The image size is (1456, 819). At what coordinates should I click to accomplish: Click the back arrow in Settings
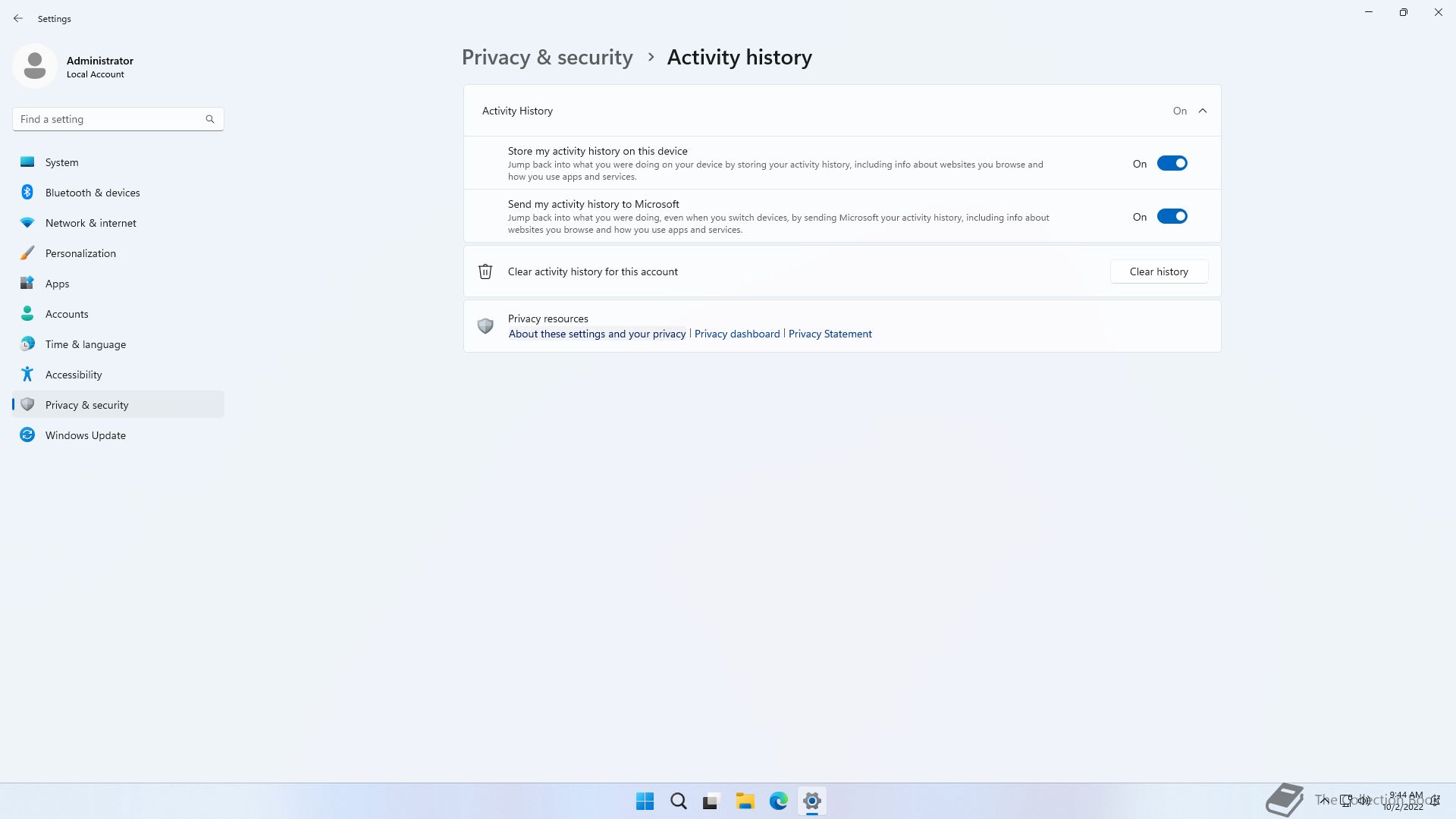click(18, 18)
